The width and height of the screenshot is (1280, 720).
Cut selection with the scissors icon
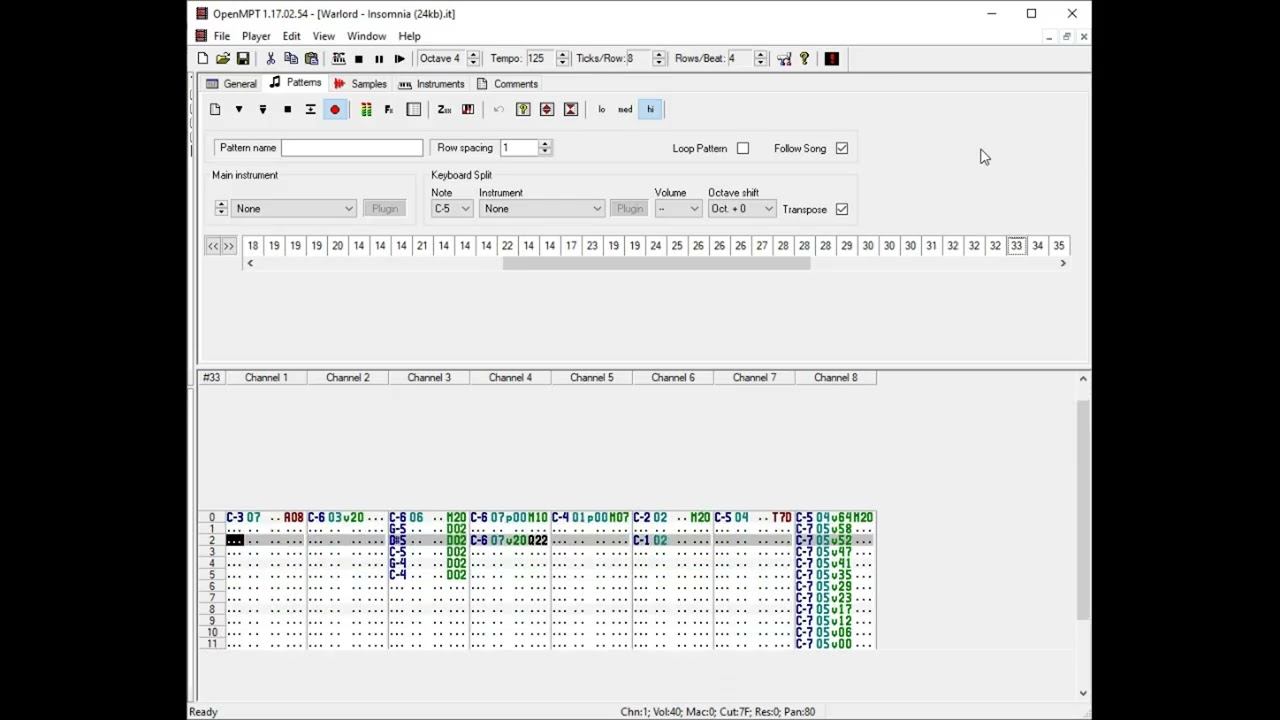(x=270, y=59)
